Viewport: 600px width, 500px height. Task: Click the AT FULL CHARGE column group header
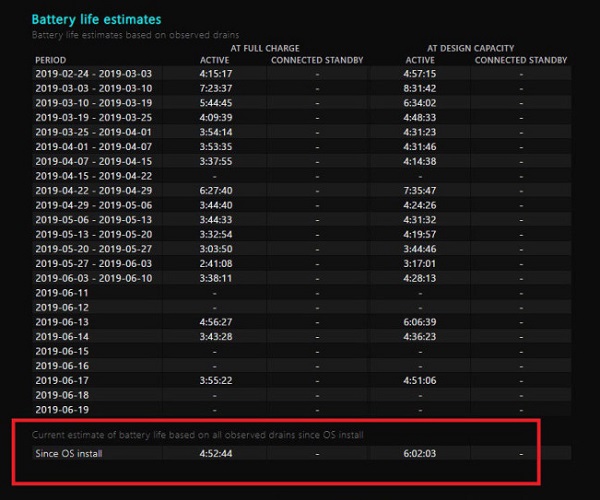click(267, 47)
